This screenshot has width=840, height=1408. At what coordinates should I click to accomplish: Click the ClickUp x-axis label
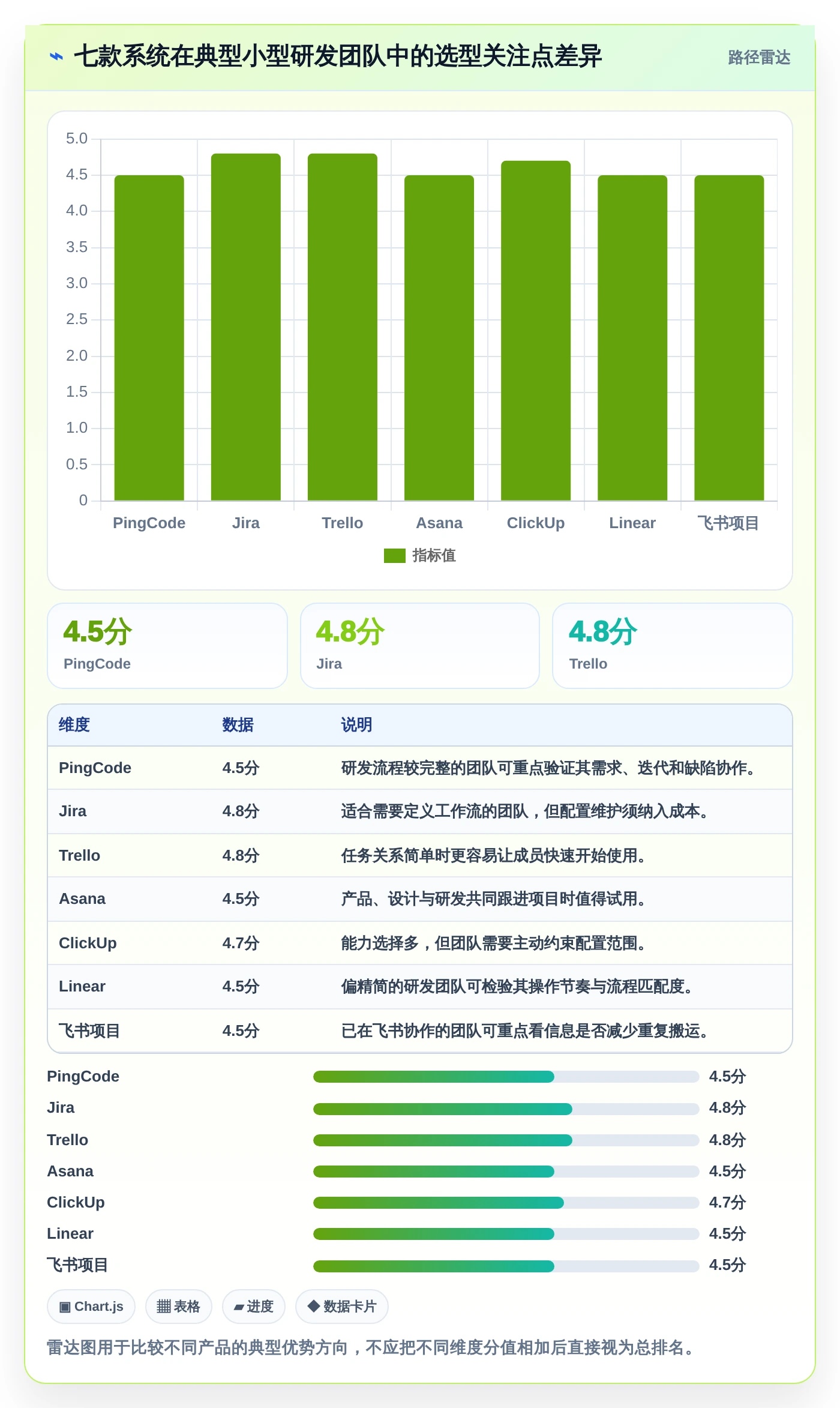coord(536,523)
